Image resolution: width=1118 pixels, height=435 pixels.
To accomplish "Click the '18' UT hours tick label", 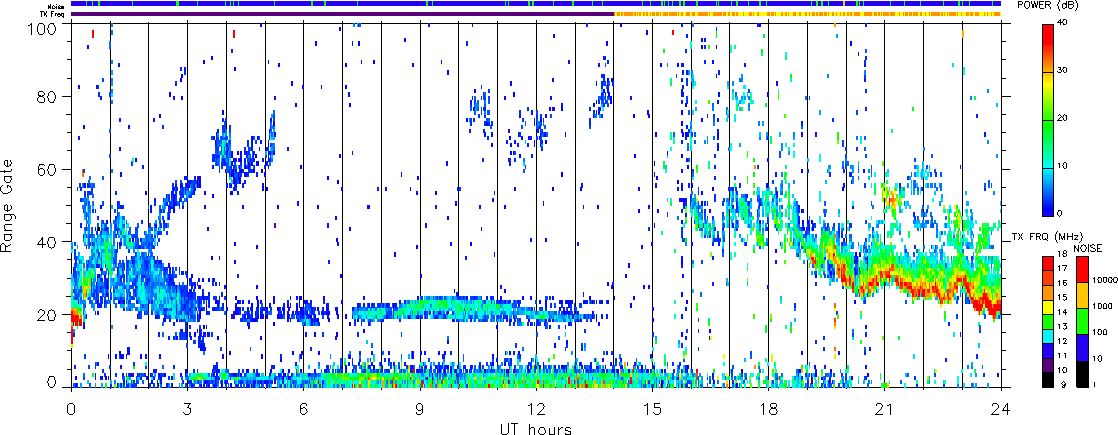I will click(769, 407).
